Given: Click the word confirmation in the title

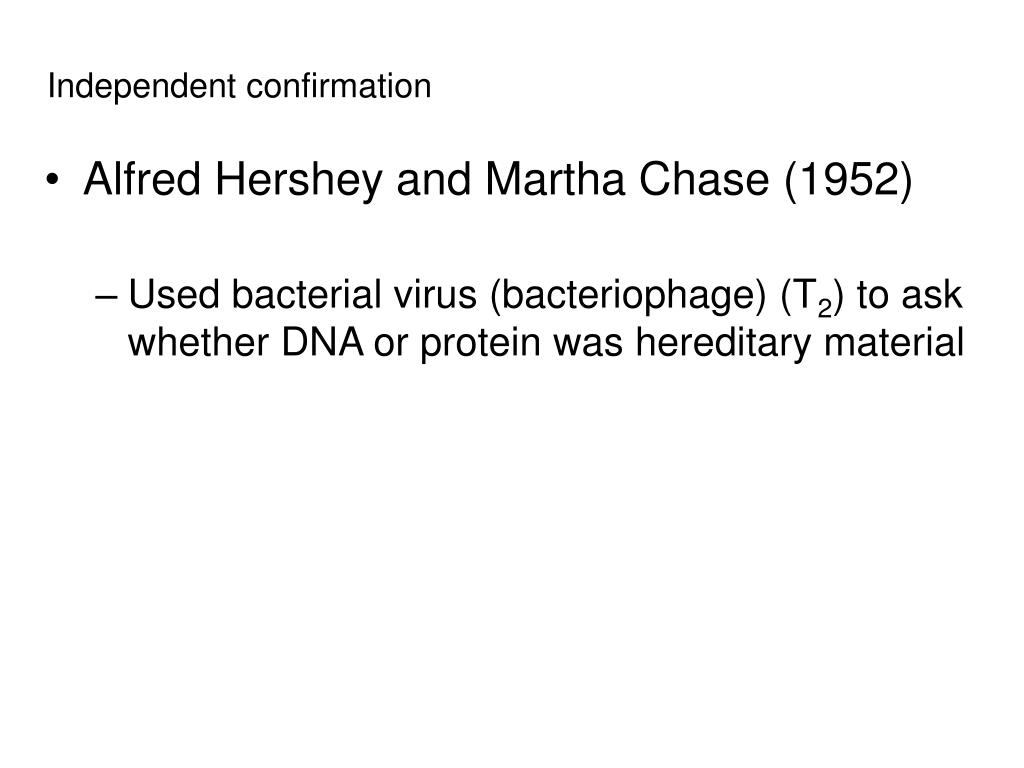Looking at the screenshot, I should click(338, 86).
